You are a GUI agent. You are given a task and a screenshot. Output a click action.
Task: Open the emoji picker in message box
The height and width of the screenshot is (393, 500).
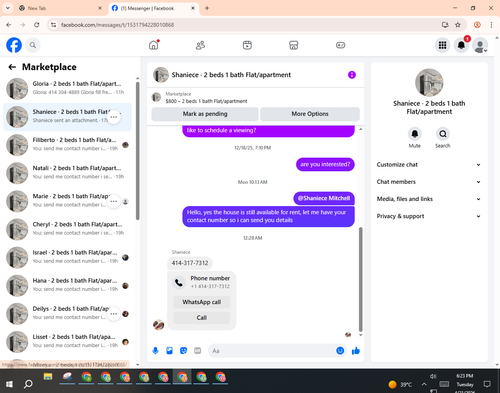click(340, 351)
